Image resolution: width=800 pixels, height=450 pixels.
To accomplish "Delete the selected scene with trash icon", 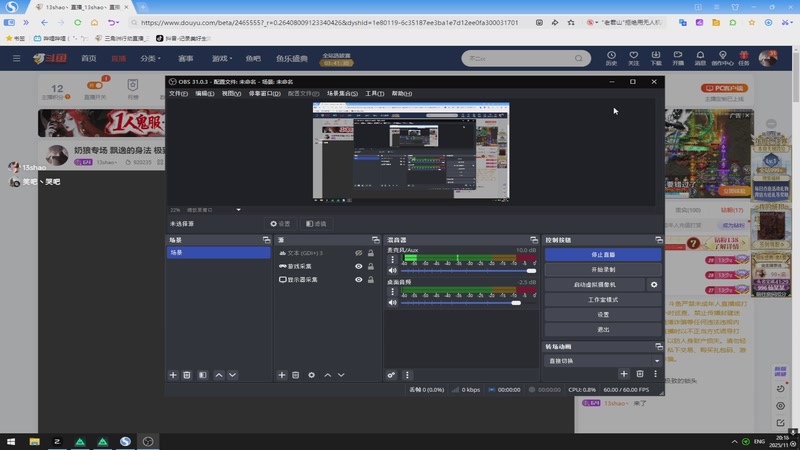I will (x=187, y=375).
